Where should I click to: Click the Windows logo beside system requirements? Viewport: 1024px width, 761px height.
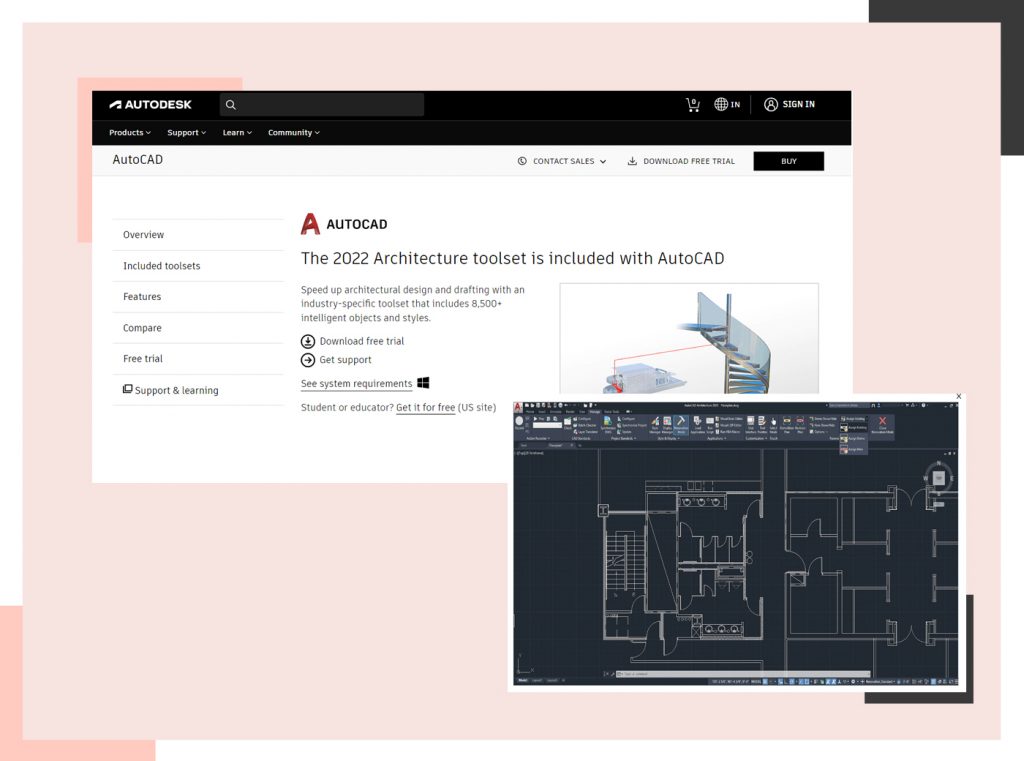click(x=423, y=383)
